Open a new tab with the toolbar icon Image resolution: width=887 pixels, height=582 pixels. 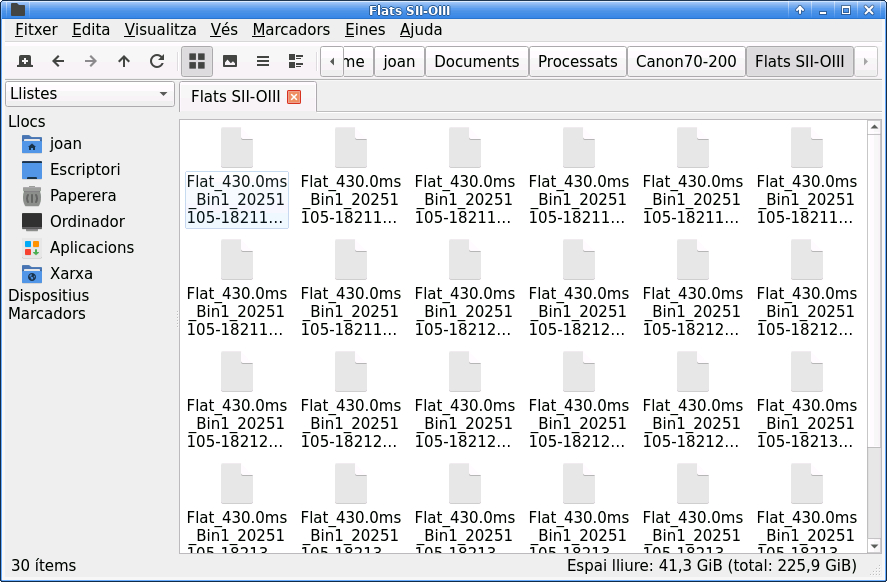25,61
